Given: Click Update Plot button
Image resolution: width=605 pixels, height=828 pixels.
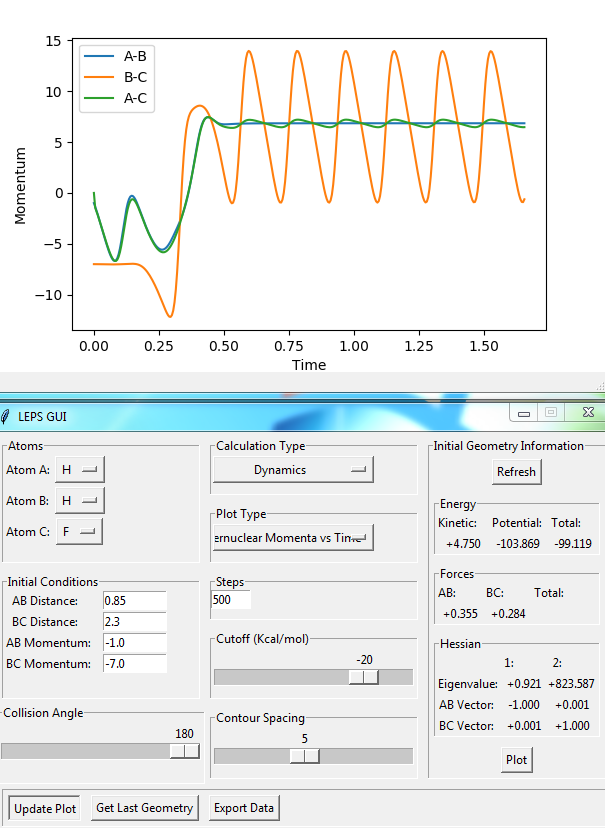Looking at the screenshot, I should [x=45, y=808].
